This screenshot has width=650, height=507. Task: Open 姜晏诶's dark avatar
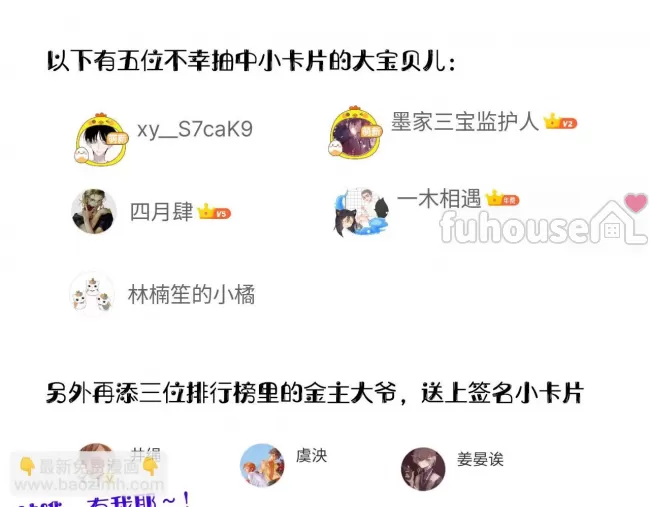423,469
